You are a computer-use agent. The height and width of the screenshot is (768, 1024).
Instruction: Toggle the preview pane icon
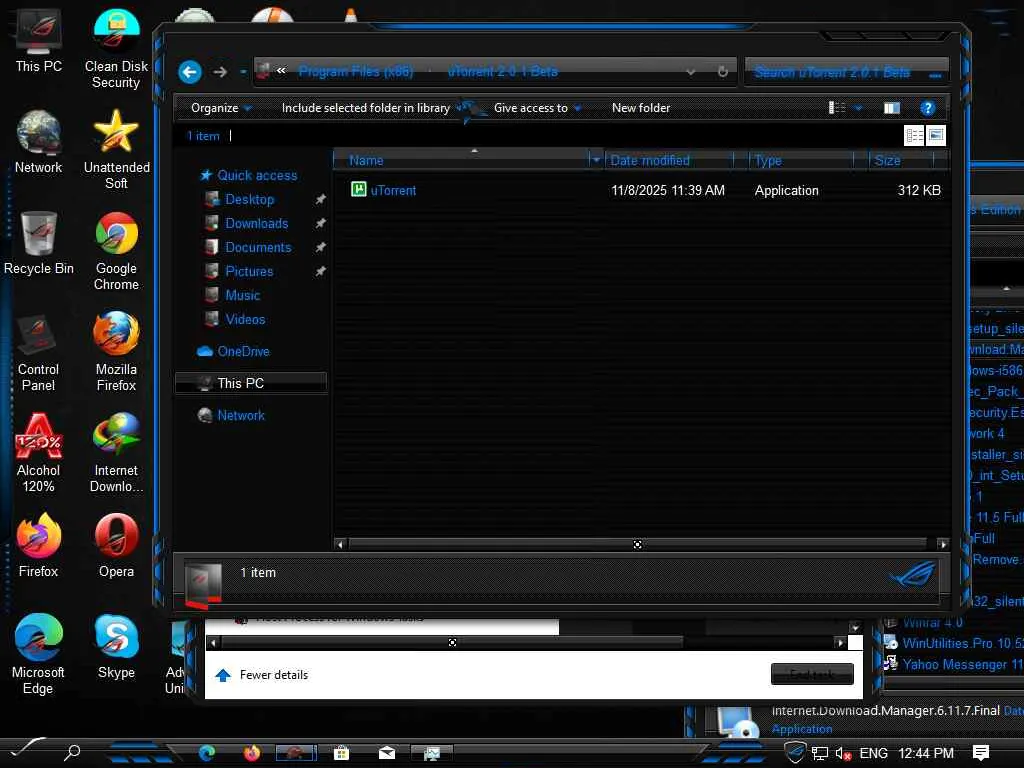[x=891, y=108]
